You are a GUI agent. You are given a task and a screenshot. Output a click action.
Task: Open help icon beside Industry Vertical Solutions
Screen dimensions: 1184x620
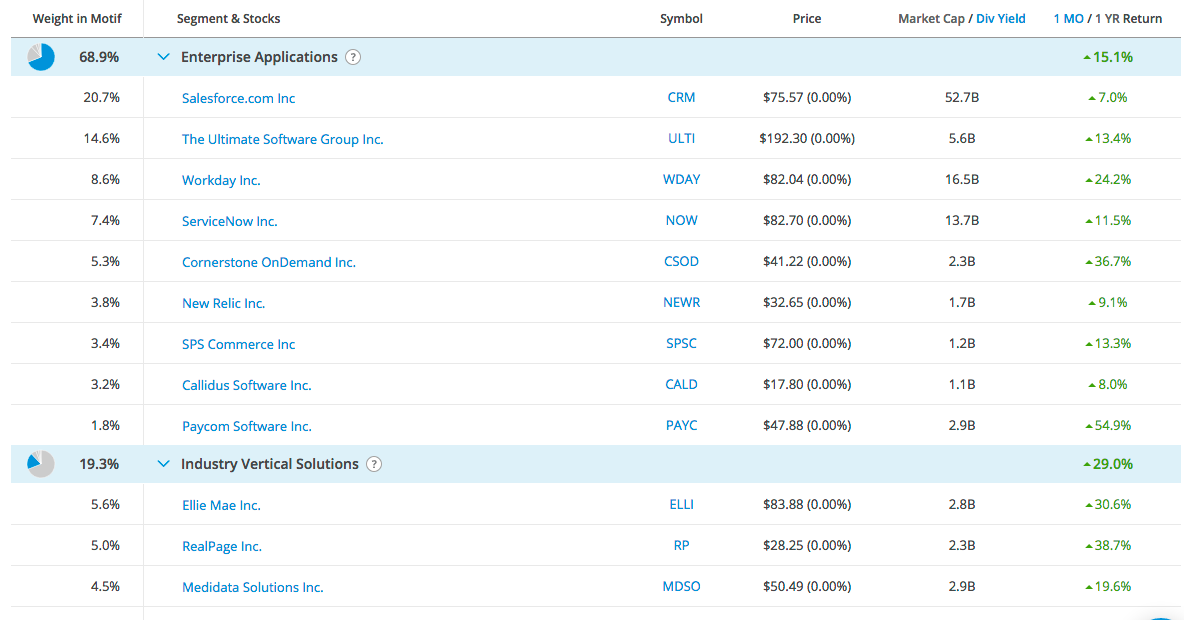tap(374, 464)
